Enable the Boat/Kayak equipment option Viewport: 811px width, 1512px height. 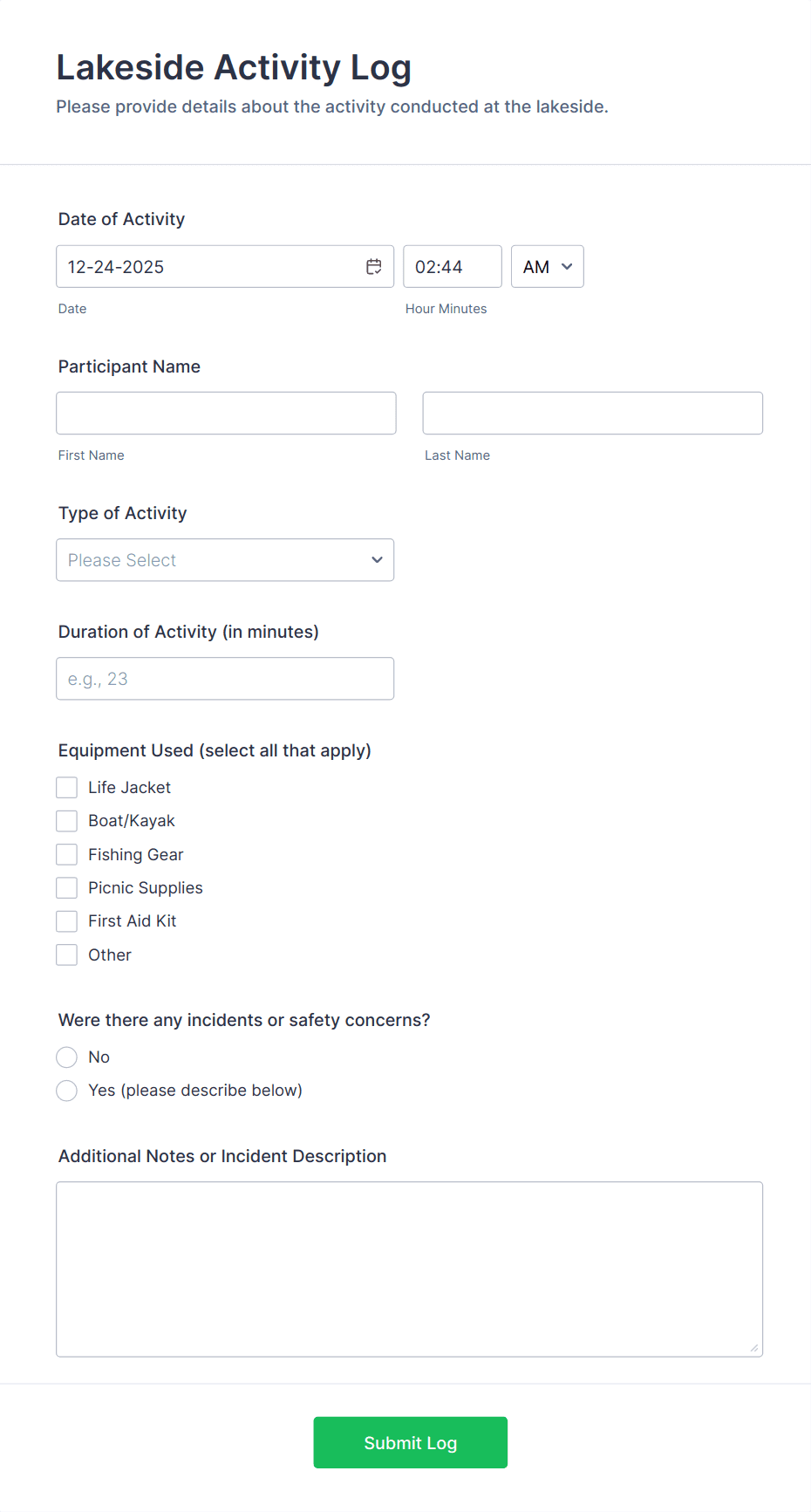66,820
